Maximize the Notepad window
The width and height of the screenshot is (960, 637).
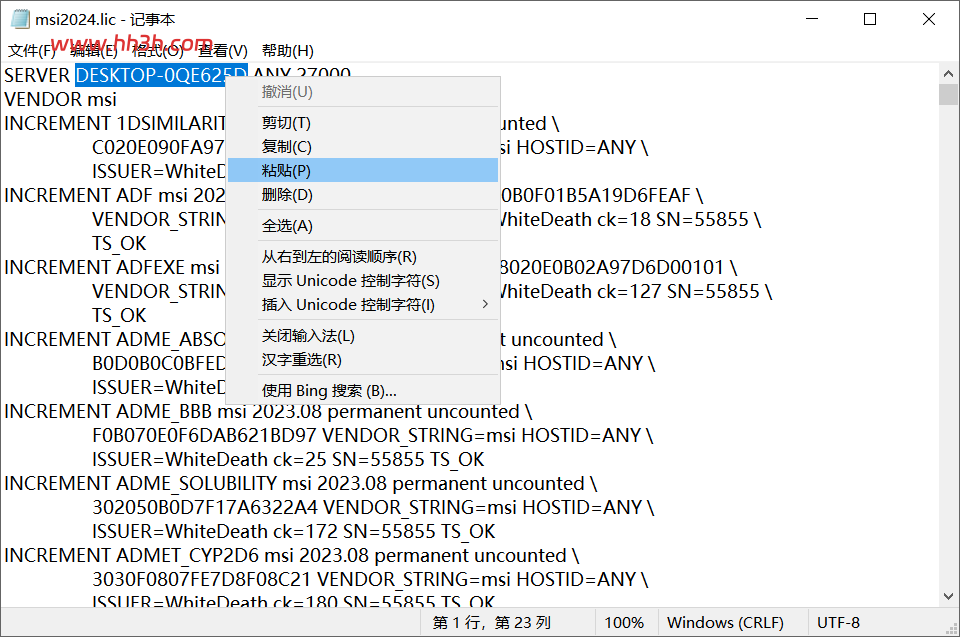(869, 19)
